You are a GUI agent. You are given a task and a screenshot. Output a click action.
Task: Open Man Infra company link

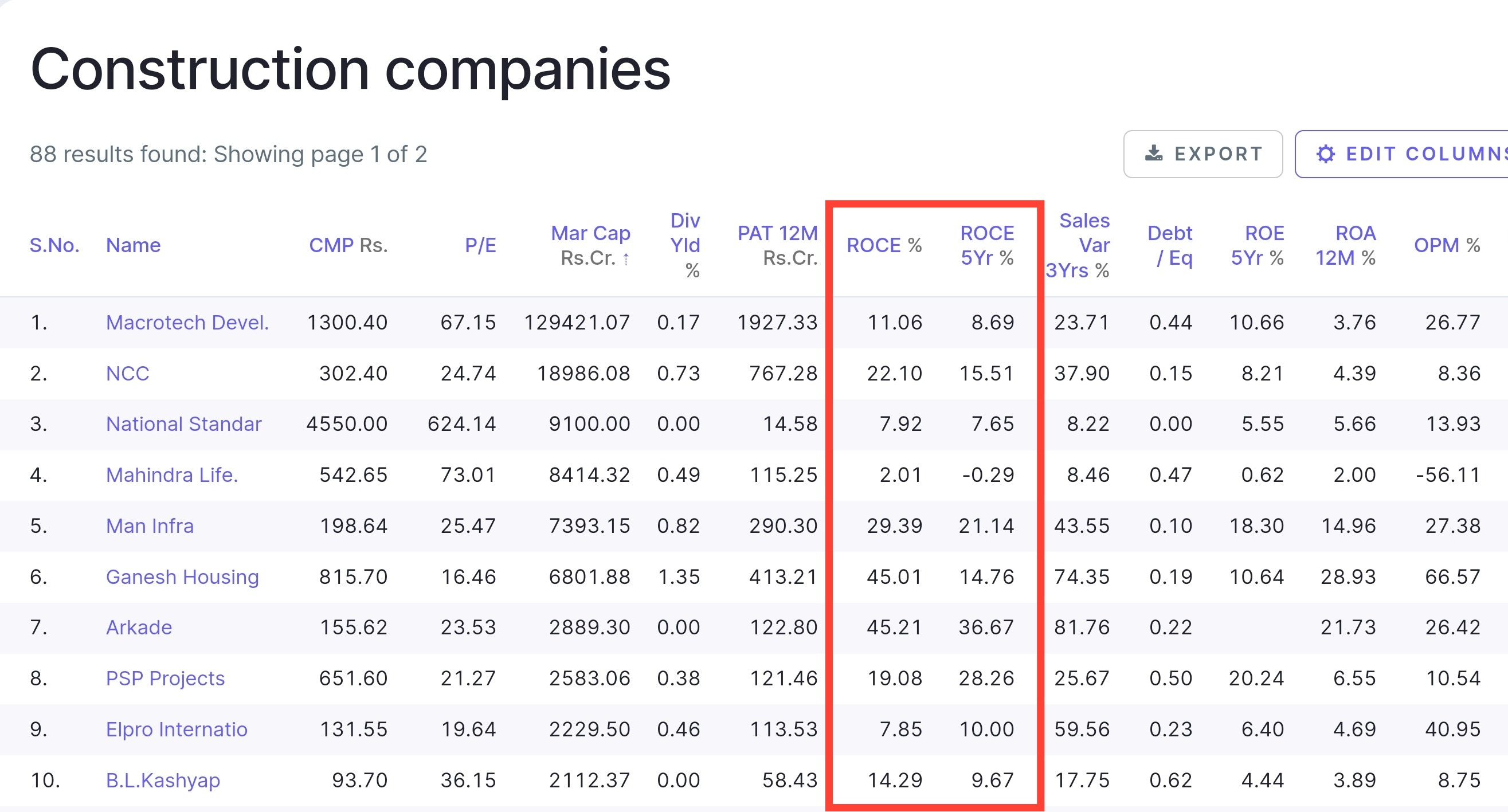[x=150, y=525]
